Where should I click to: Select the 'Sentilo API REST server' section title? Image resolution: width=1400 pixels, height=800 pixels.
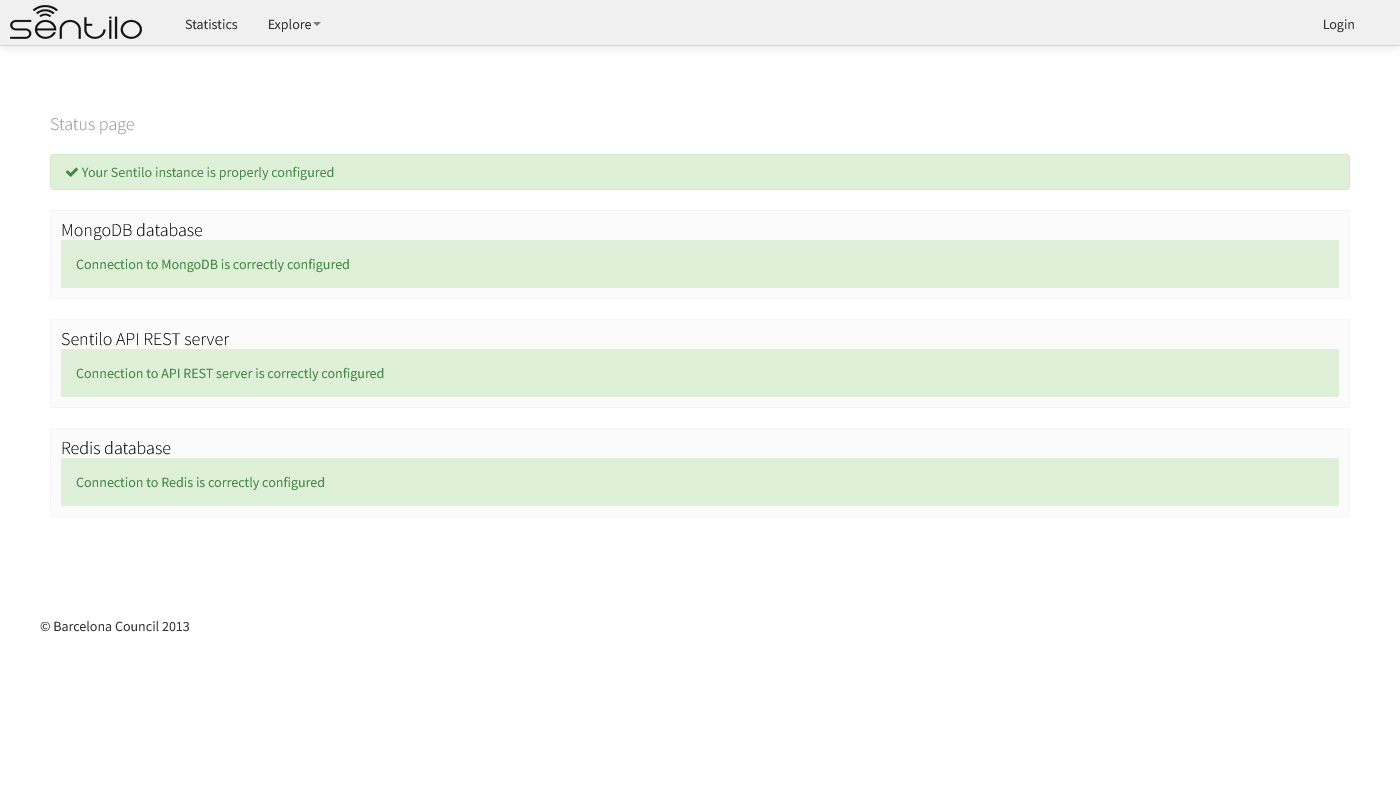pyautogui.click(x=145, y=339)
